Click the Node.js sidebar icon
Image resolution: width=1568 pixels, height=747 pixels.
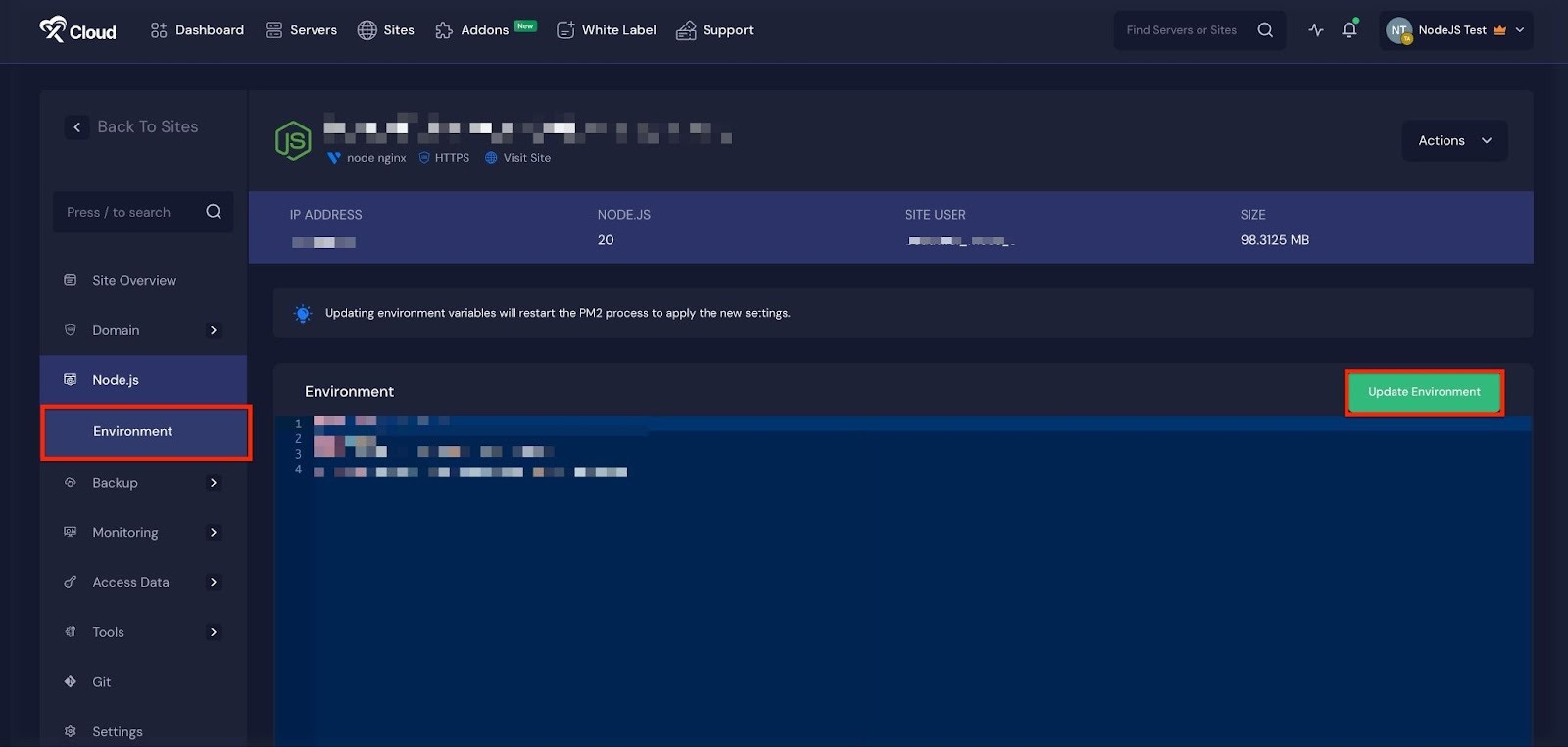(x=71, y=380)
